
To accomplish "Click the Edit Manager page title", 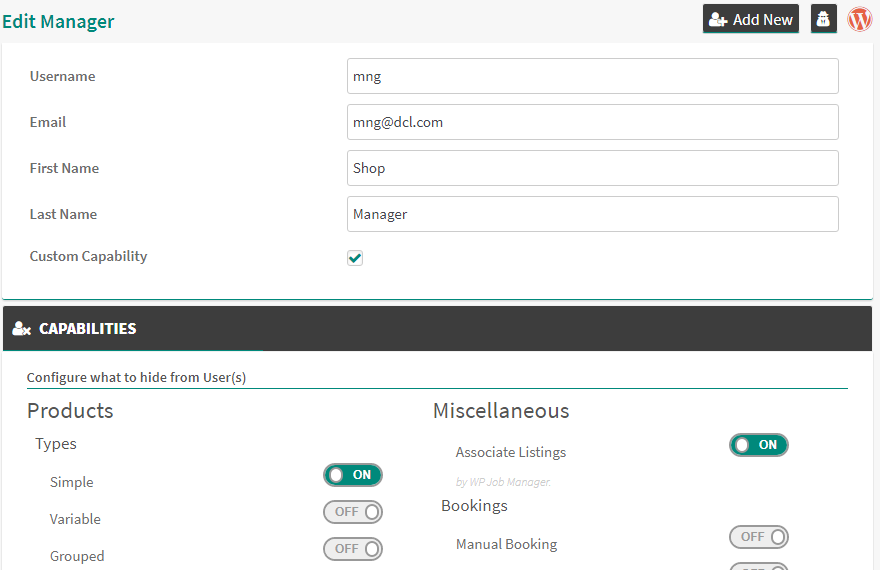I will (58, 21).
